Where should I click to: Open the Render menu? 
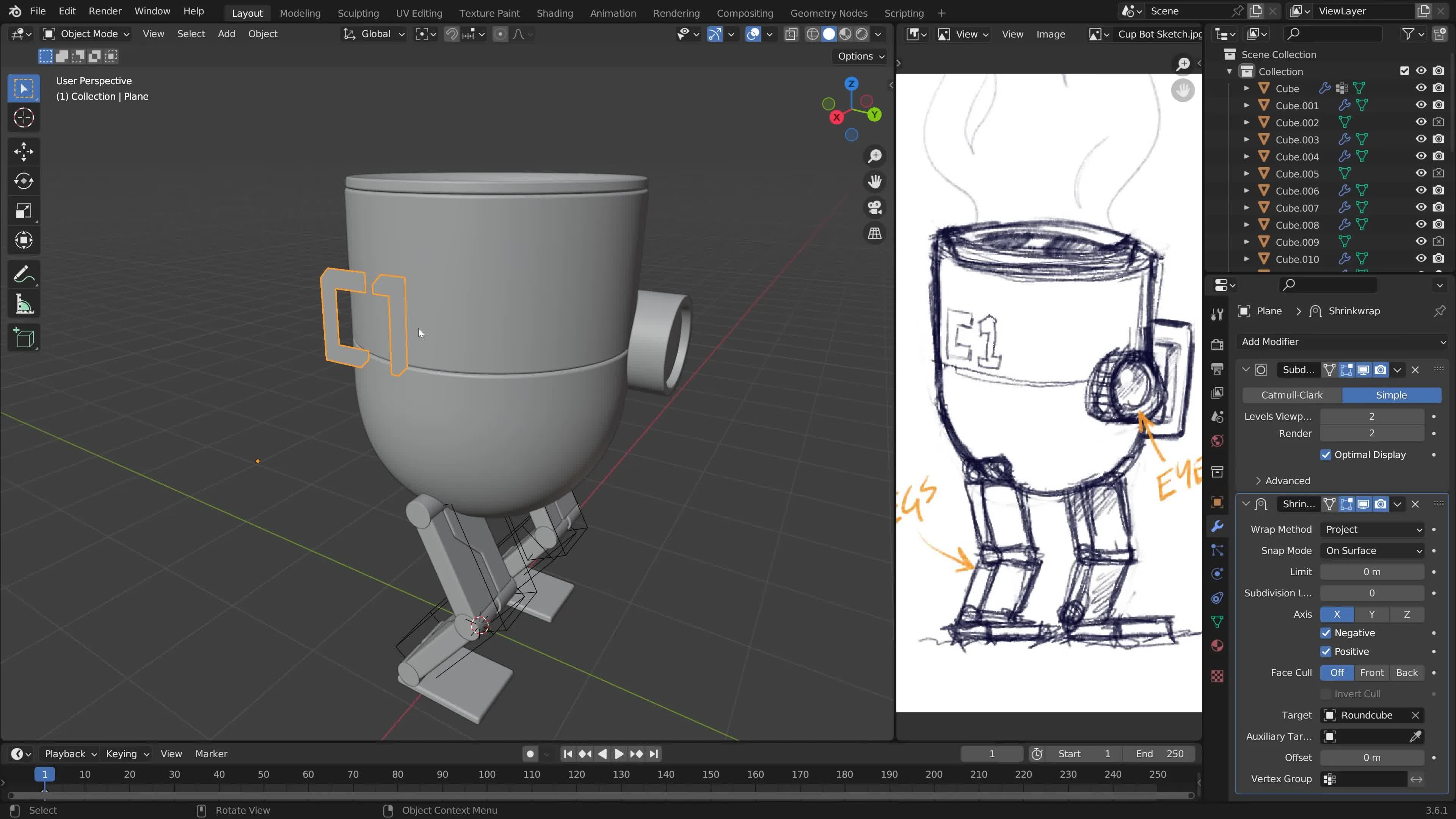pos(105,11)
